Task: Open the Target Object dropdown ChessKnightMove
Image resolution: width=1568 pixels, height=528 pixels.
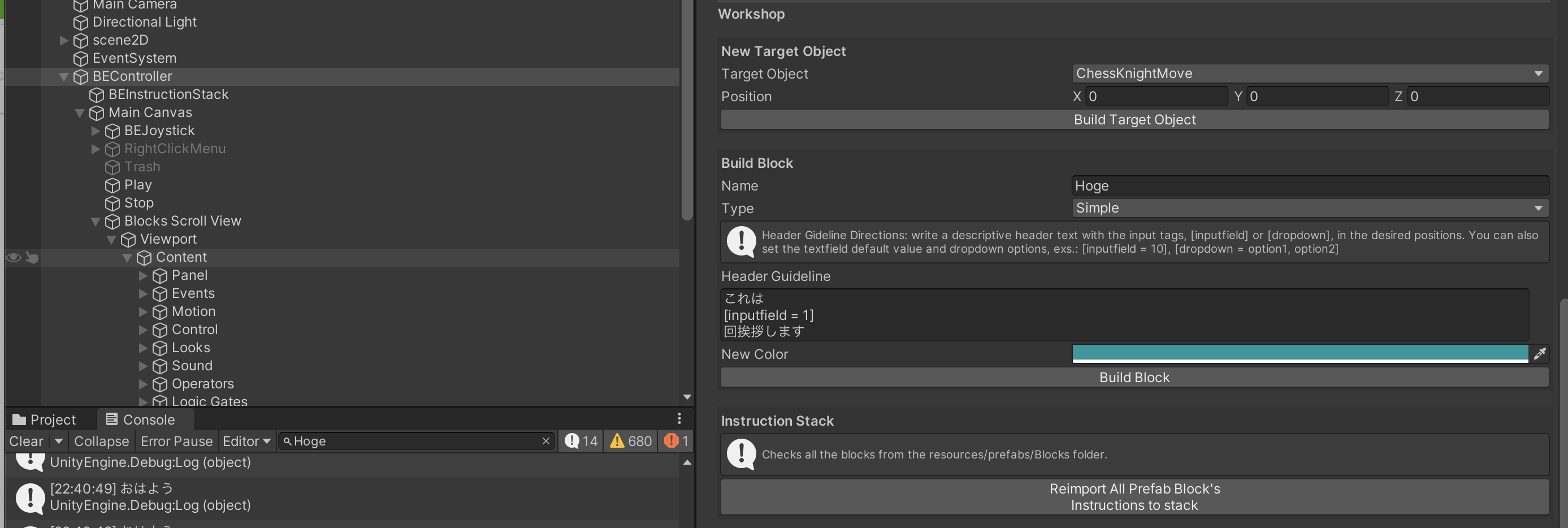Action: coord(1309,73)
